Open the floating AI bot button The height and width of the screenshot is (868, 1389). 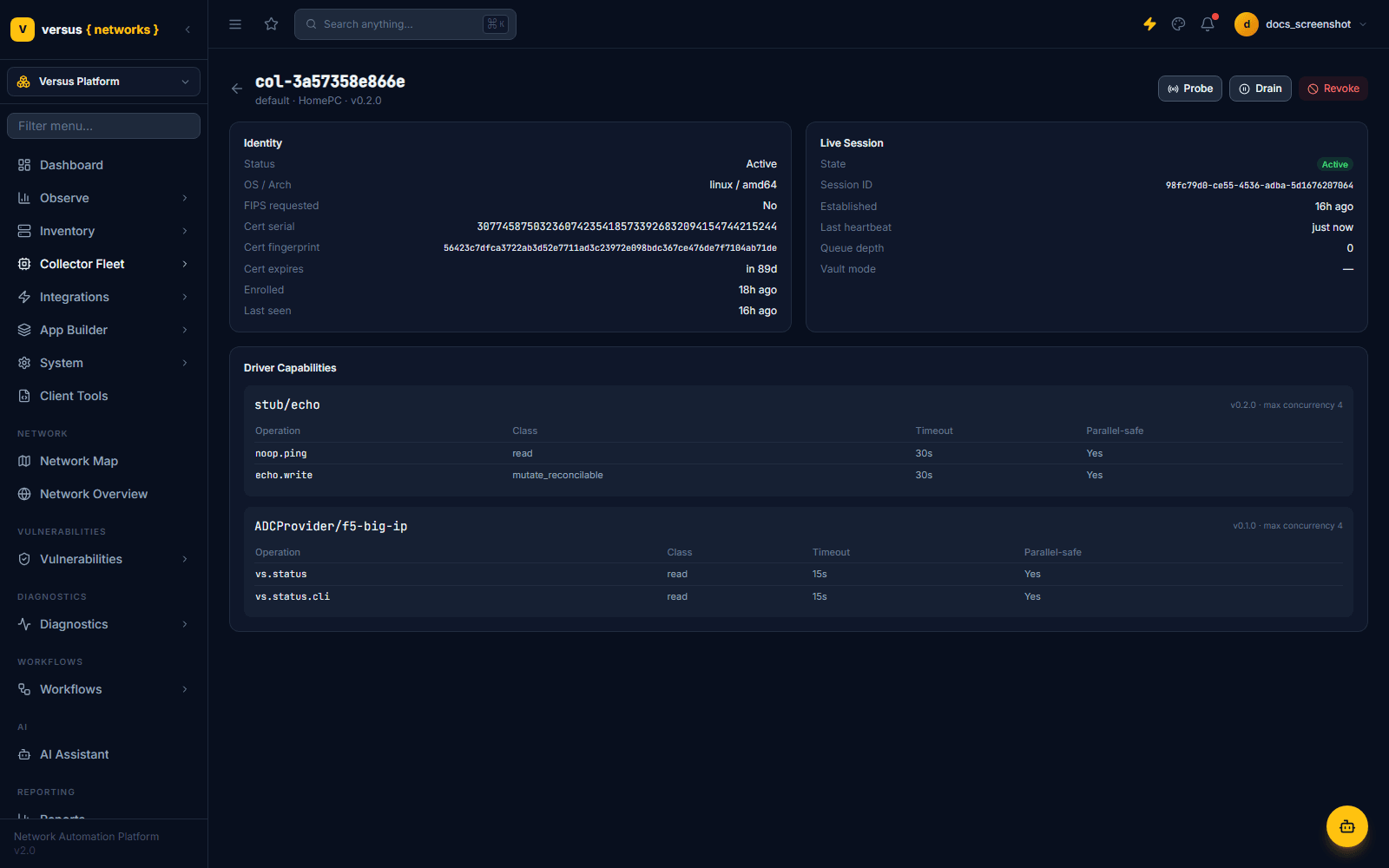coord(1346,826)
